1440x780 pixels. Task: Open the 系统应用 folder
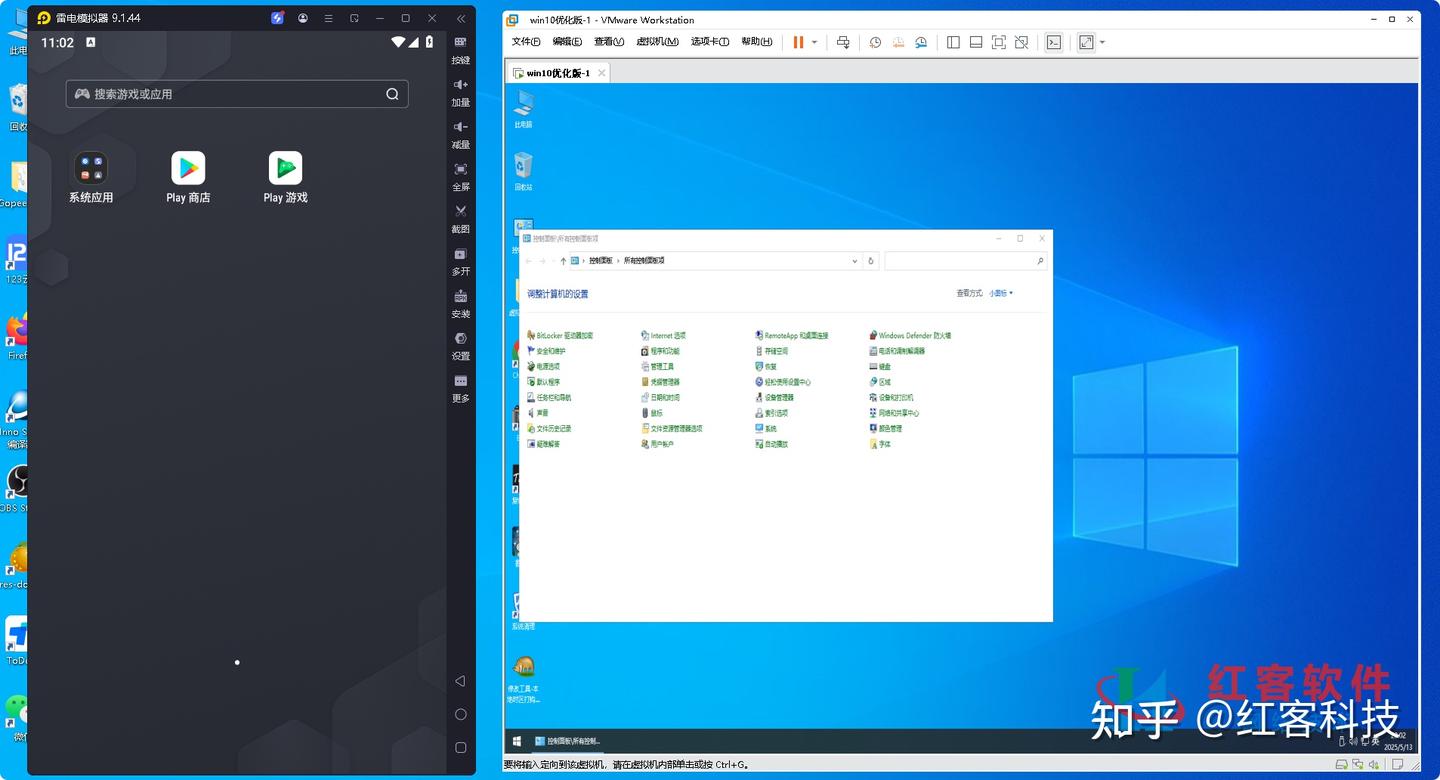(91, 177)
